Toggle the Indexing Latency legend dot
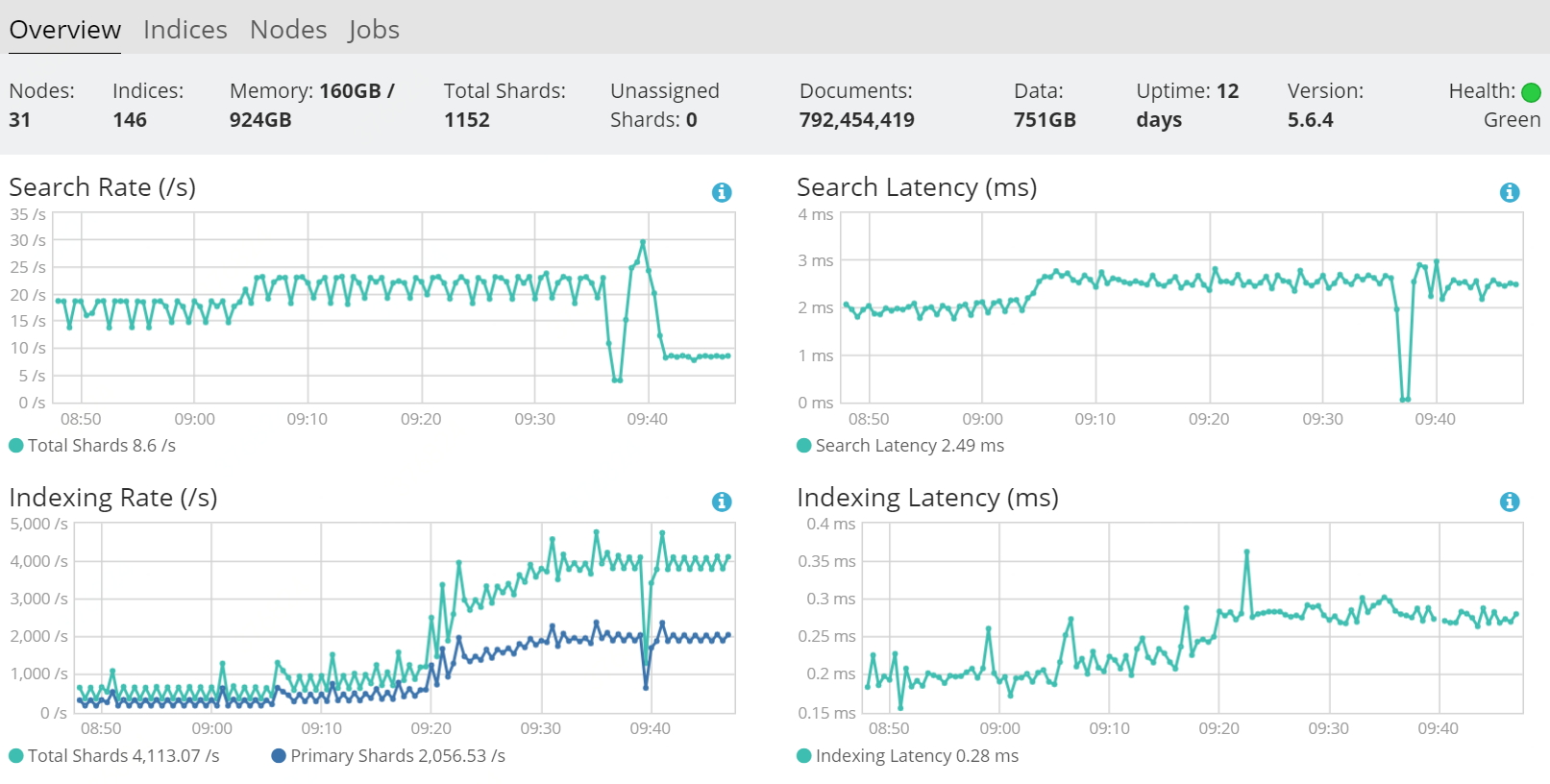The image size is (1550, 784). point(804,756)
